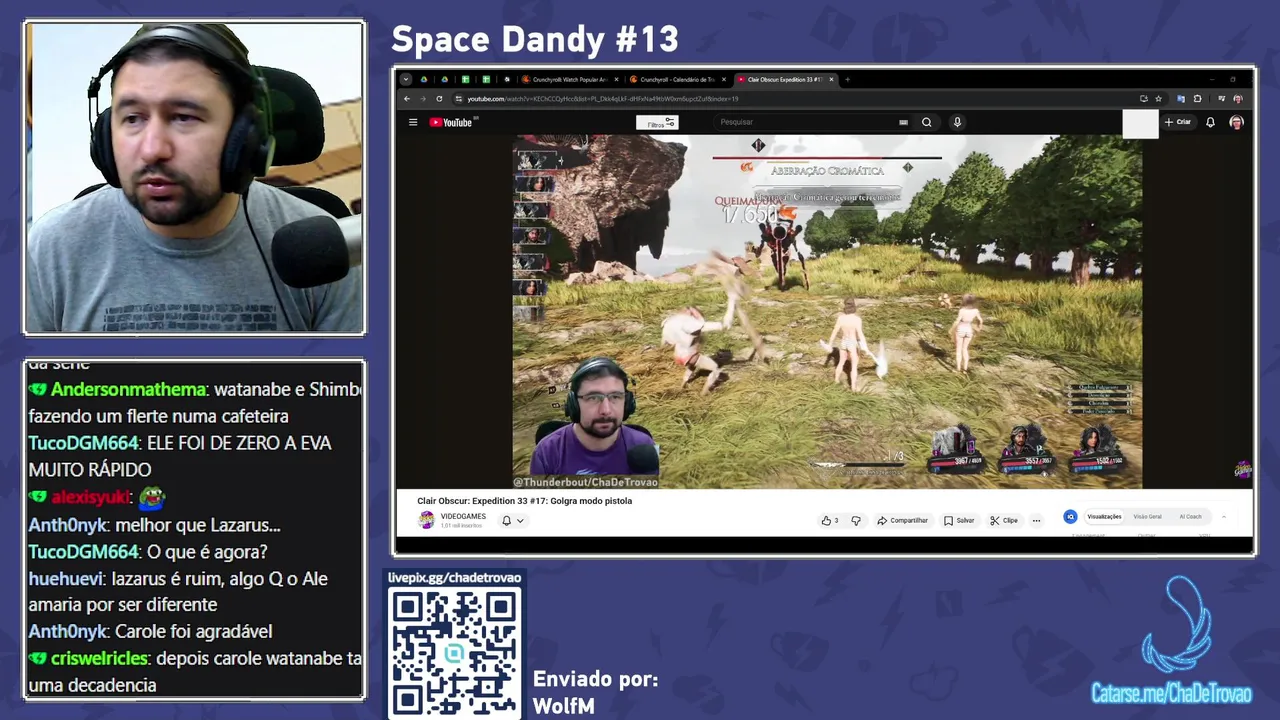Click the blue vidIQ extension icon
This screenshot has height=720, width=1280.
tap(1070, 517)
